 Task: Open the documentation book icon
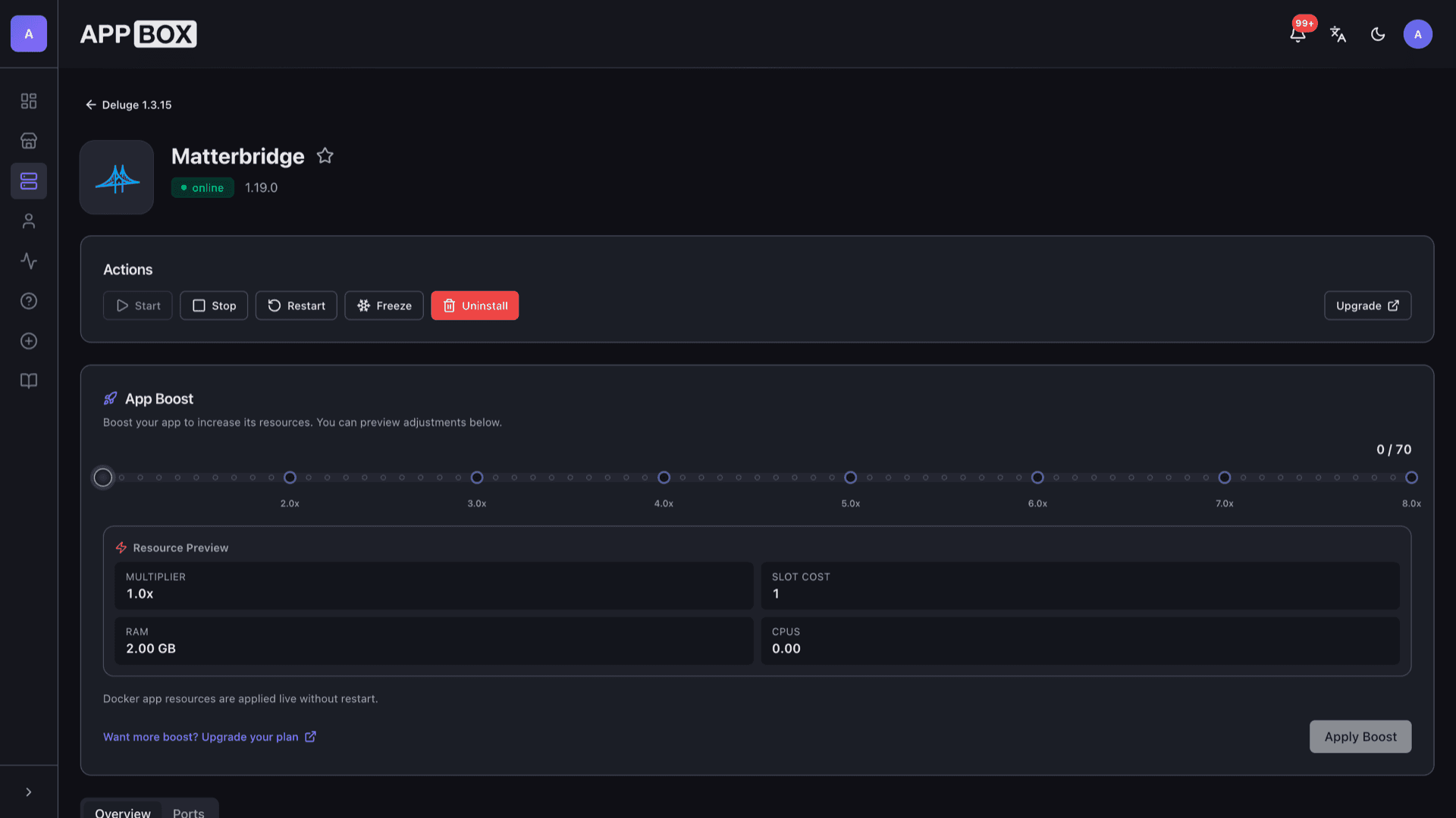coord(29,381)
